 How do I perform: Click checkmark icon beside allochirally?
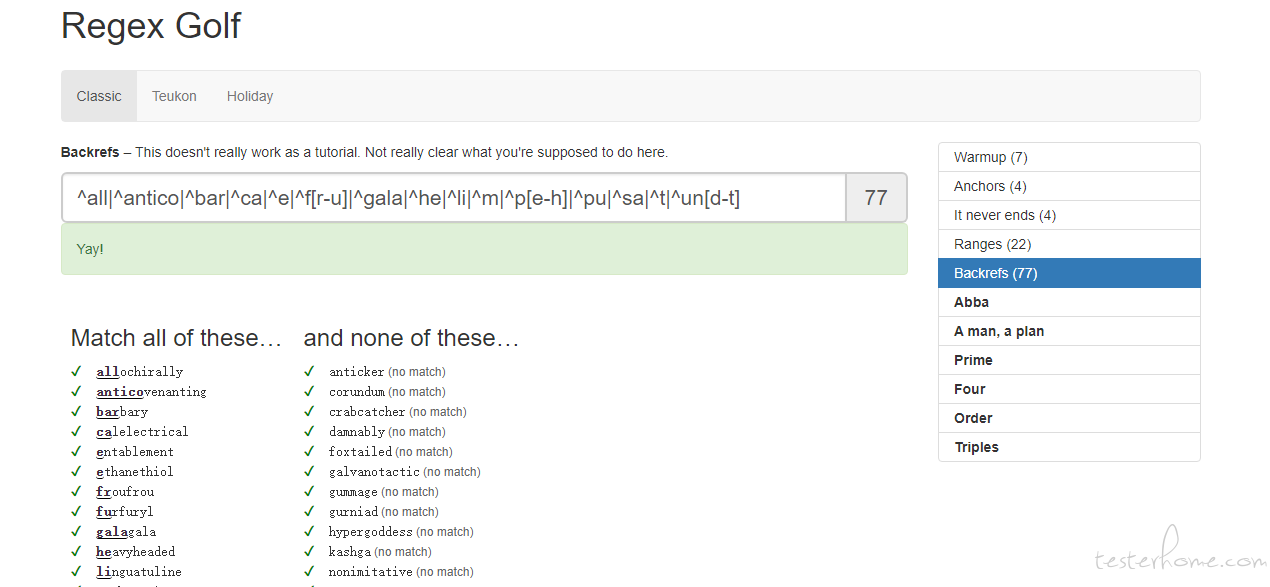tap(76, 371)
